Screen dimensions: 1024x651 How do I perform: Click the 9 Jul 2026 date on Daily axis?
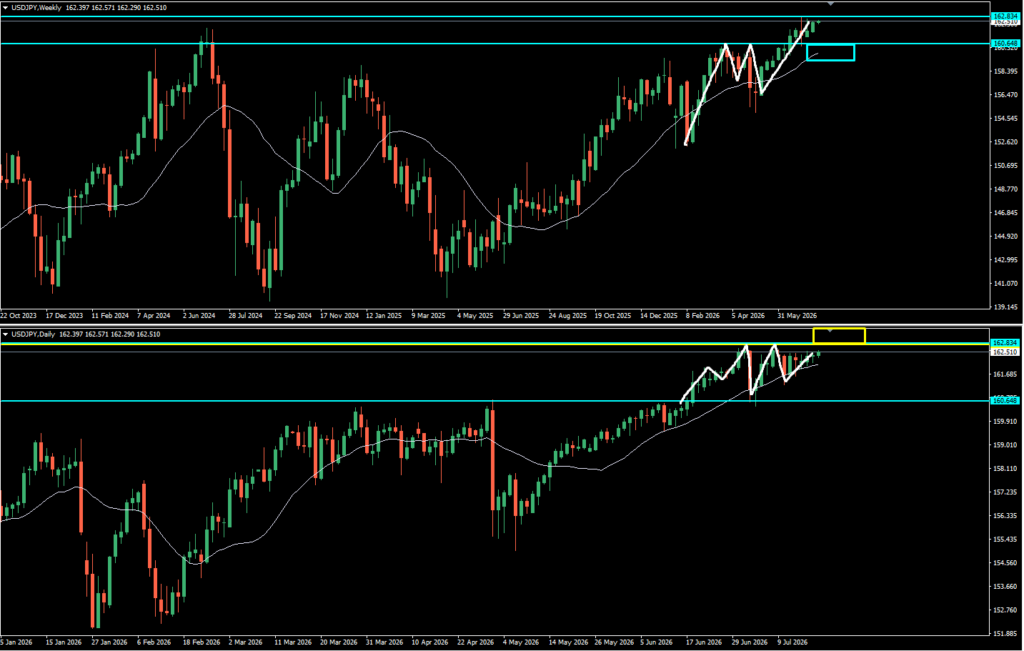pos(794,642)
